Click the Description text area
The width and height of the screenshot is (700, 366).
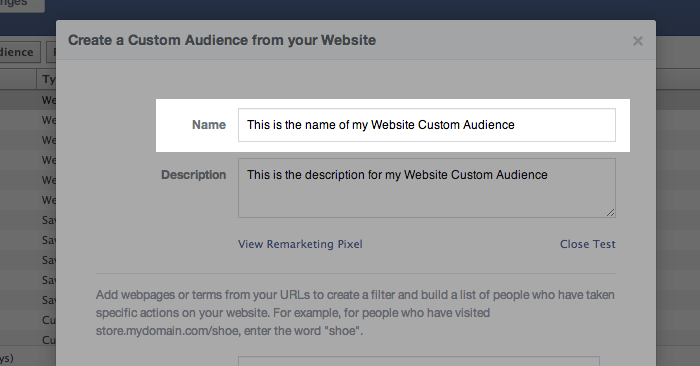pyautogui.click(x=427, y=188)
